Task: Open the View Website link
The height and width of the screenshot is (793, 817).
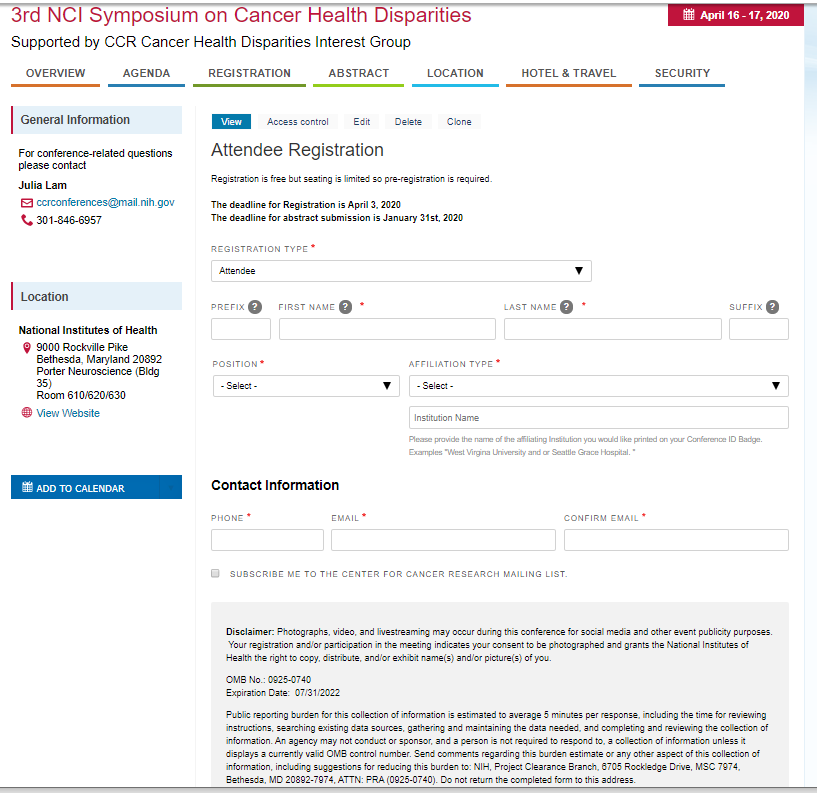Action: point(68,413)
